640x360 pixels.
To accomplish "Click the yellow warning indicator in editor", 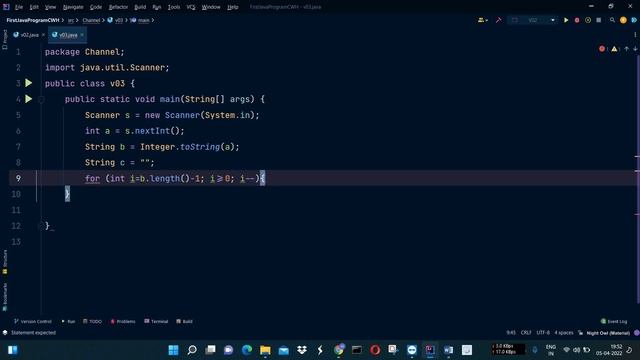I will pos(614,49).
